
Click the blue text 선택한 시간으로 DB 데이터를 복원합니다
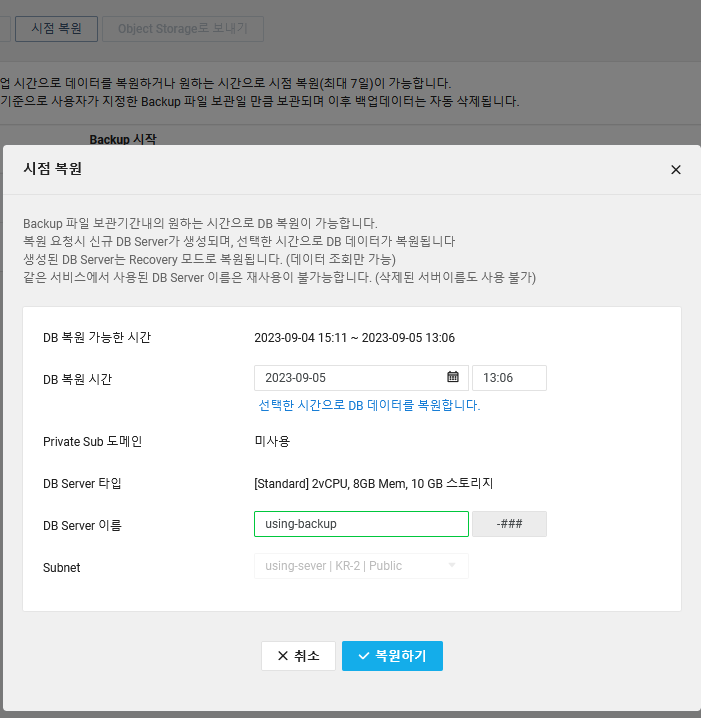(x=369, y=405)
